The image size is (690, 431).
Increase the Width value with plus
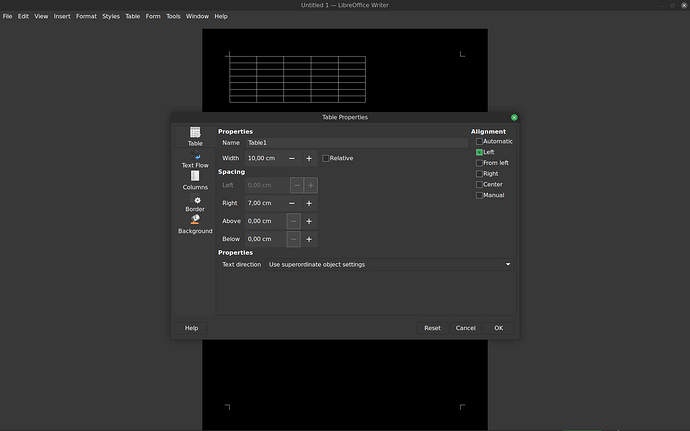click(x=309, y=158)
